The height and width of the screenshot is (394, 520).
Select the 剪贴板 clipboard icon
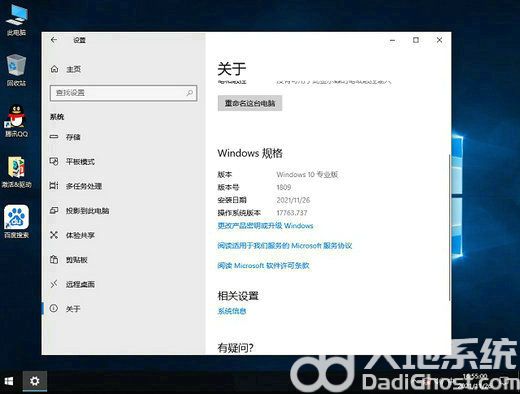pos(54,259)
